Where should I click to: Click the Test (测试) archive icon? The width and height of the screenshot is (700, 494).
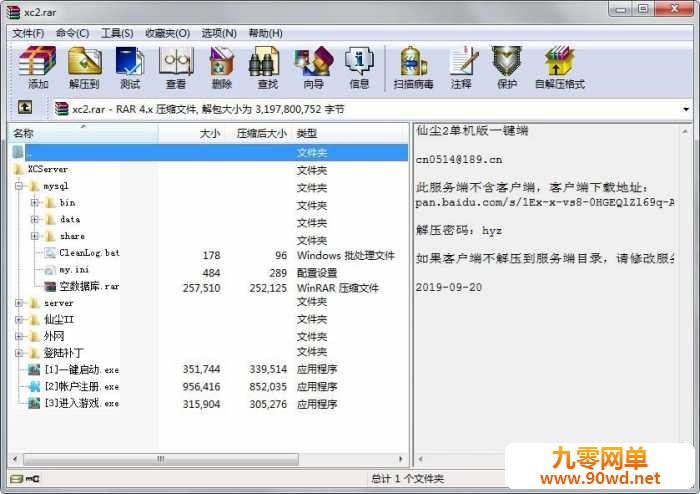tap(130, 62)
